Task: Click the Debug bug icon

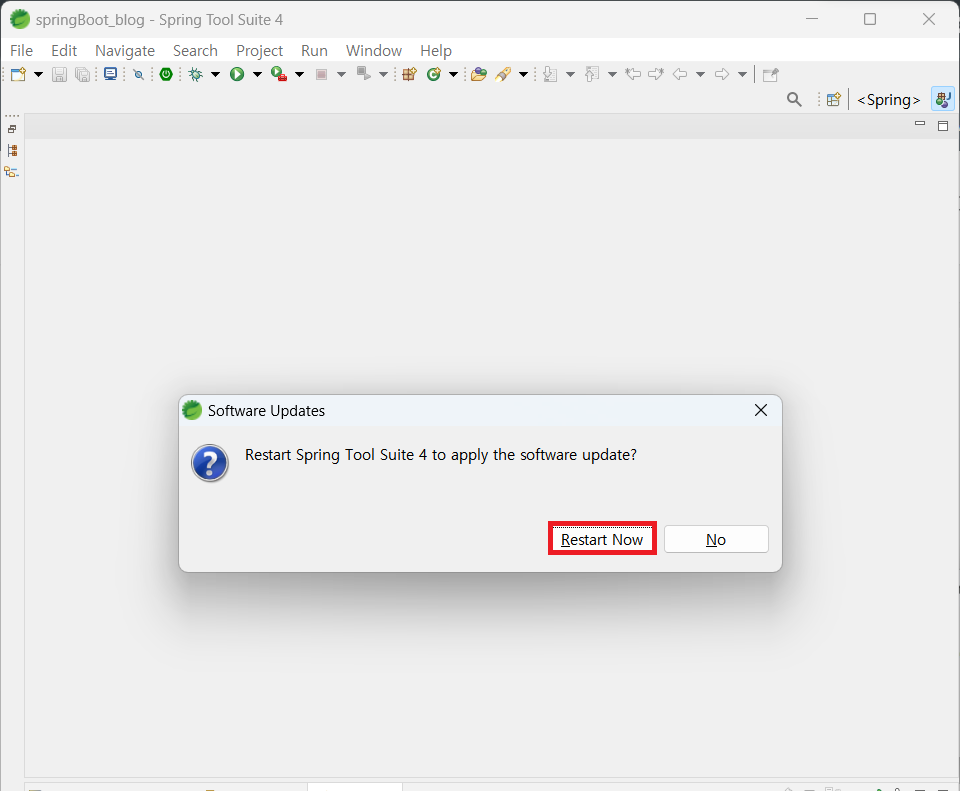Action: (196, 74)
